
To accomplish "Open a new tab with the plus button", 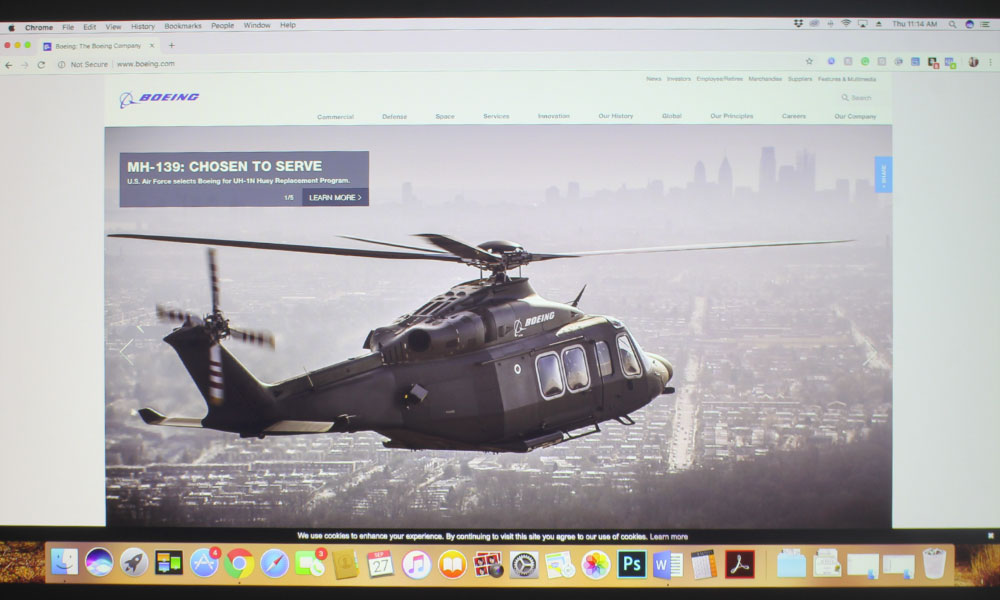I will (172, 45).
